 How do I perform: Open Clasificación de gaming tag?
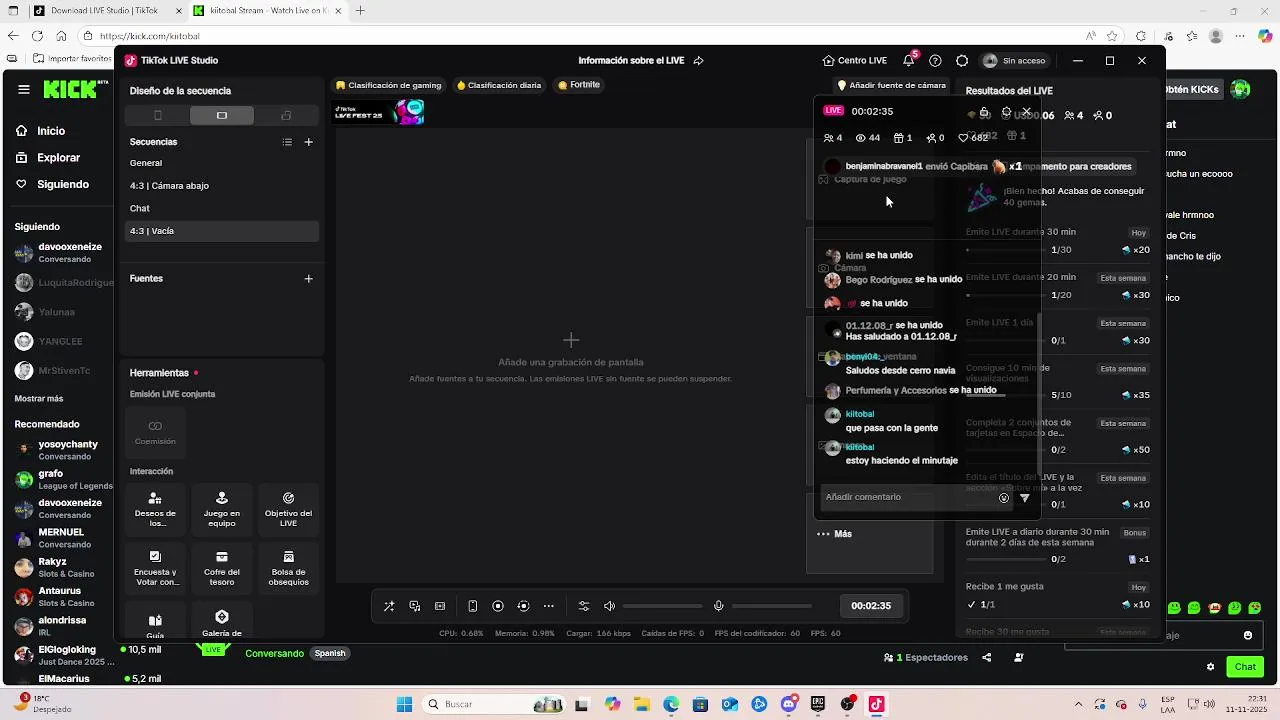[389, 85]
